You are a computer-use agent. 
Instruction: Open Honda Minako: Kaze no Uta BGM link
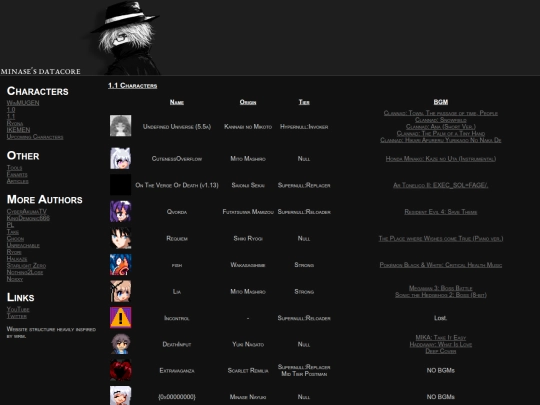pos(441,159)
